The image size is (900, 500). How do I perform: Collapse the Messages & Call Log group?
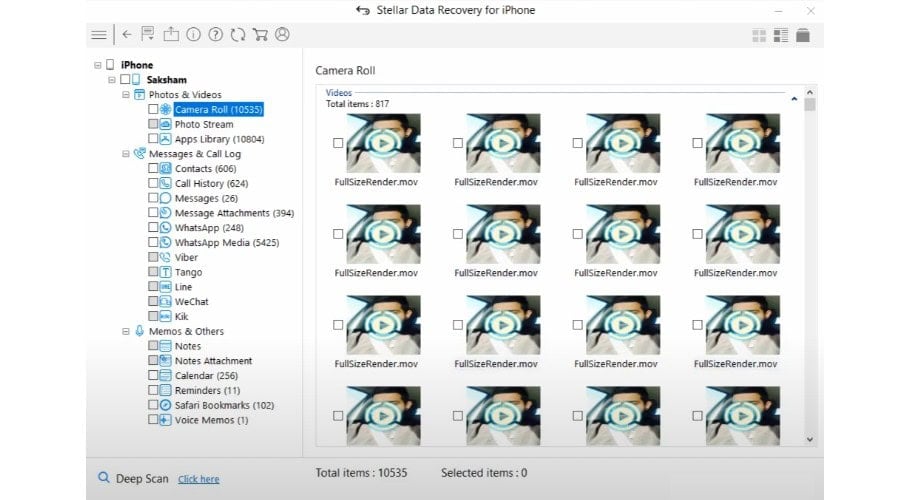tap(126, 154)
